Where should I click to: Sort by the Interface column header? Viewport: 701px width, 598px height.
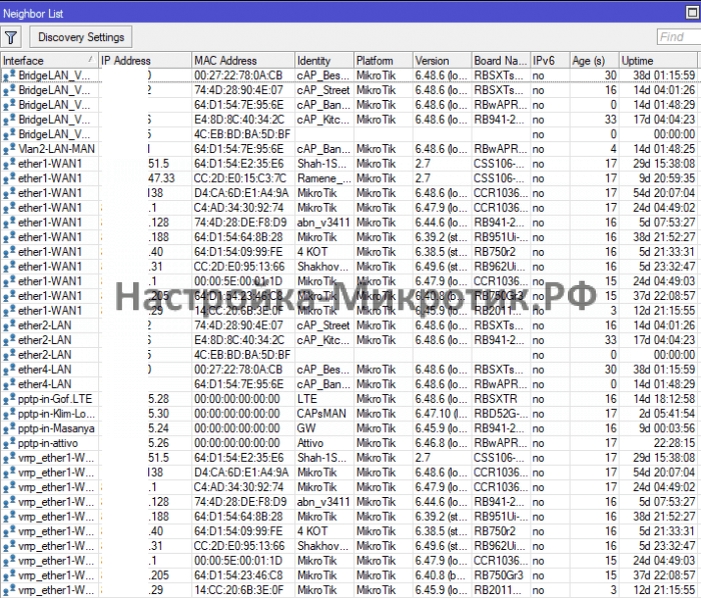coord(49,60)
